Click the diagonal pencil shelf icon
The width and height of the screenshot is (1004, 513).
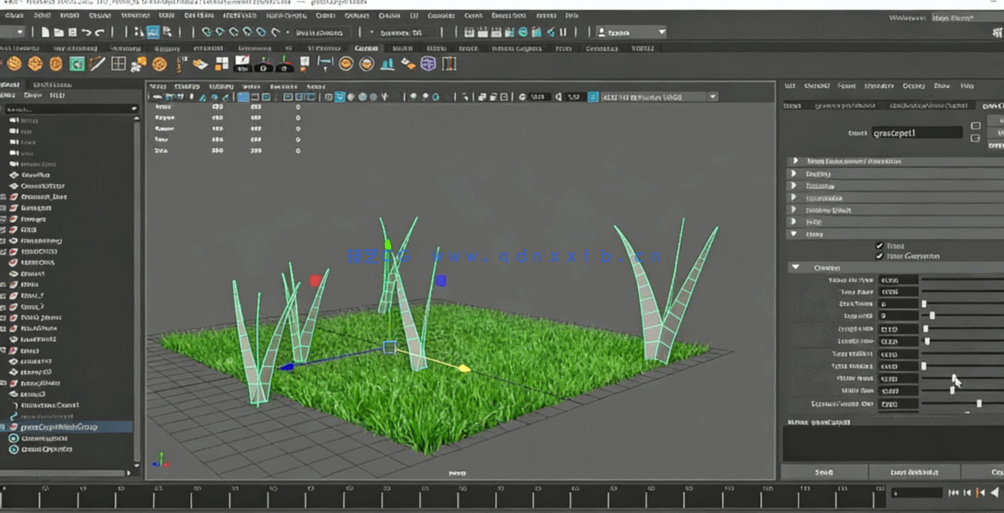(97, 64)
